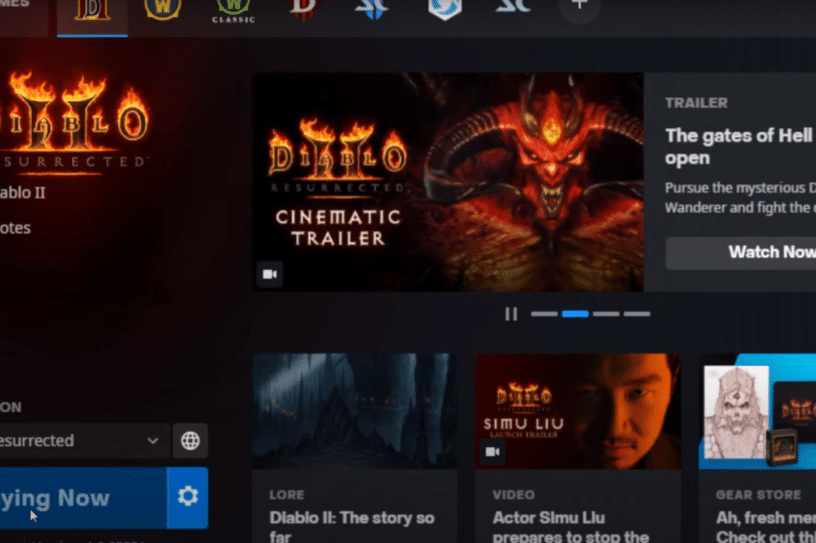816x543 pixels.
Task: Open the blue StarCraft II game icon
Action: point(372,8)
